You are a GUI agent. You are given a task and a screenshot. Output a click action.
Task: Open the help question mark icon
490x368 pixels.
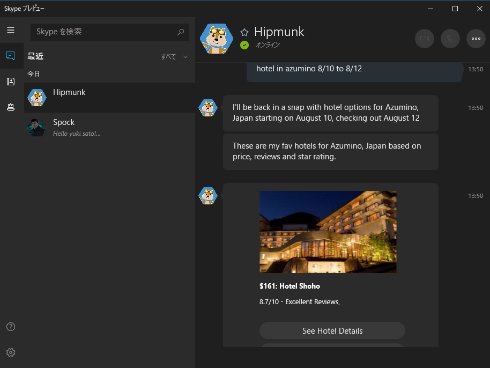tap(11, 327)
